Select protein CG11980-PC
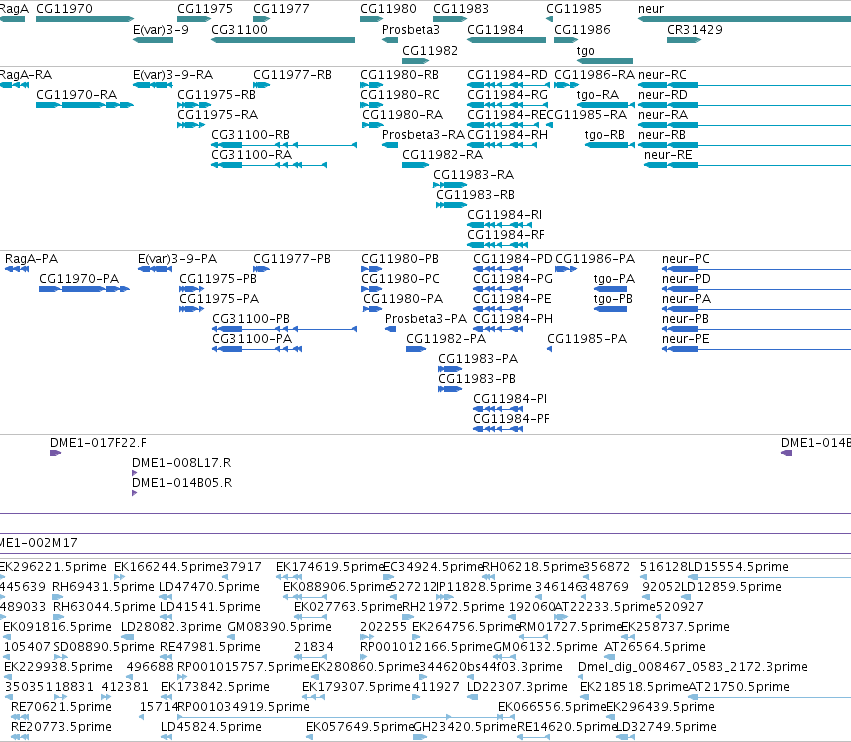Viewport: 851px width, 742px height. [x=400, y=279]
